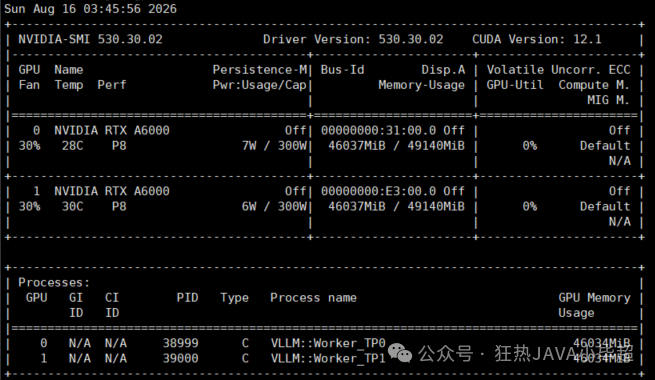Click the CI ID column header
Screen dimensions: 655x380
[x=112, y=305]
